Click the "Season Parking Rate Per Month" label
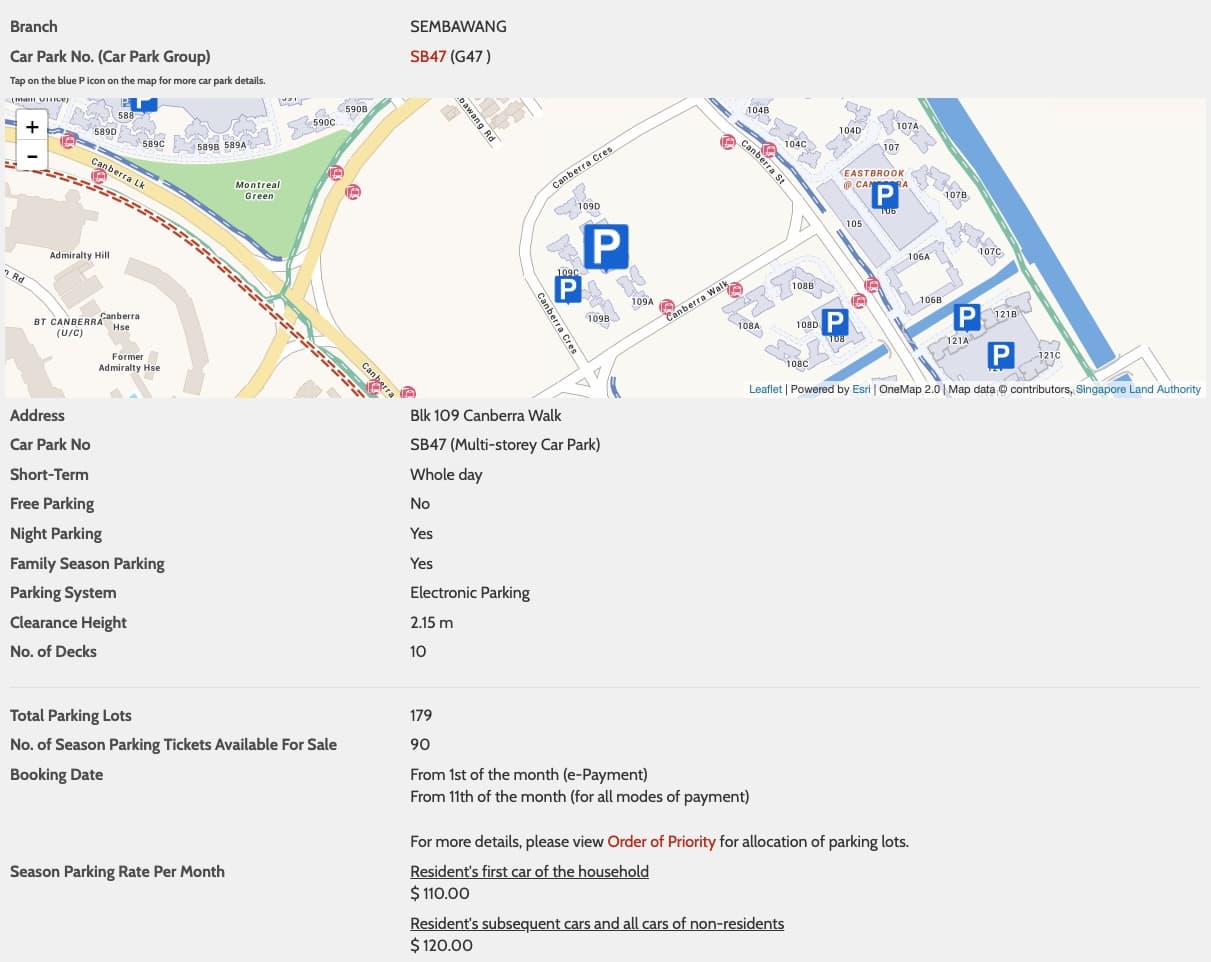 click(x=117, y=871)
